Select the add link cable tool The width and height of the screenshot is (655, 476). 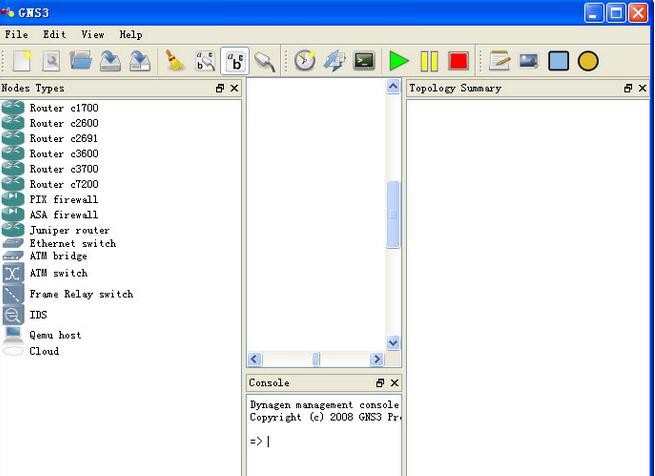[x=264, y=61]
